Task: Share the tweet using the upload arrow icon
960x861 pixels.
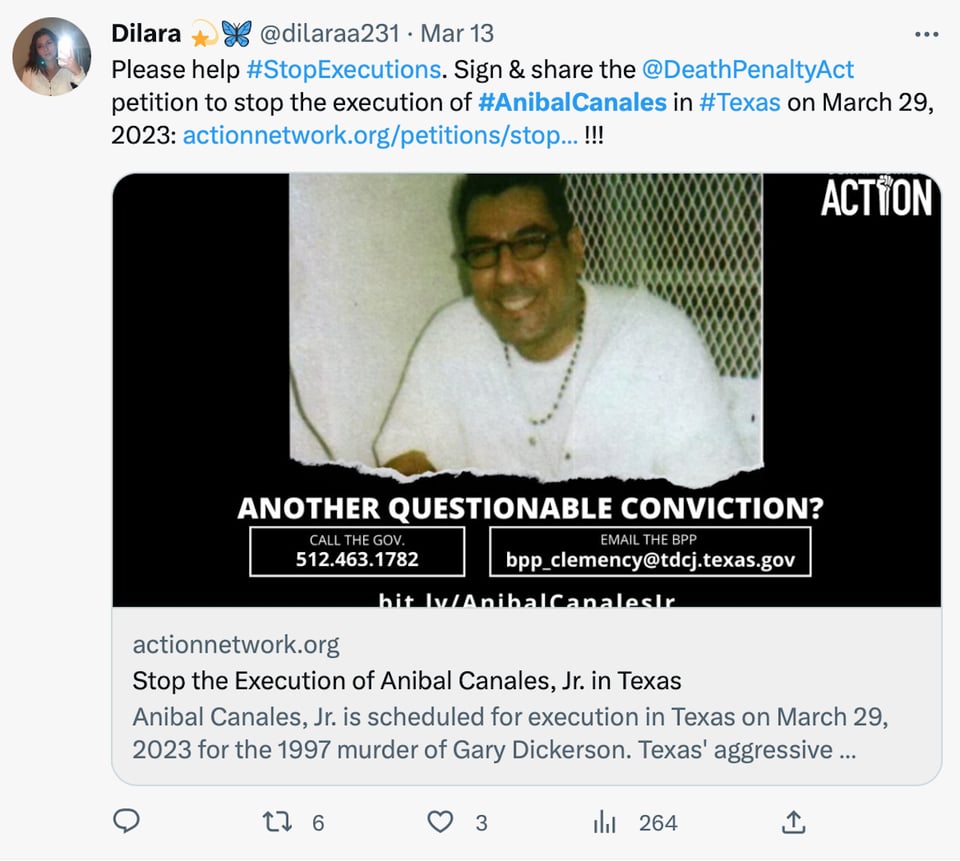Action: click(x=793, y=822)
